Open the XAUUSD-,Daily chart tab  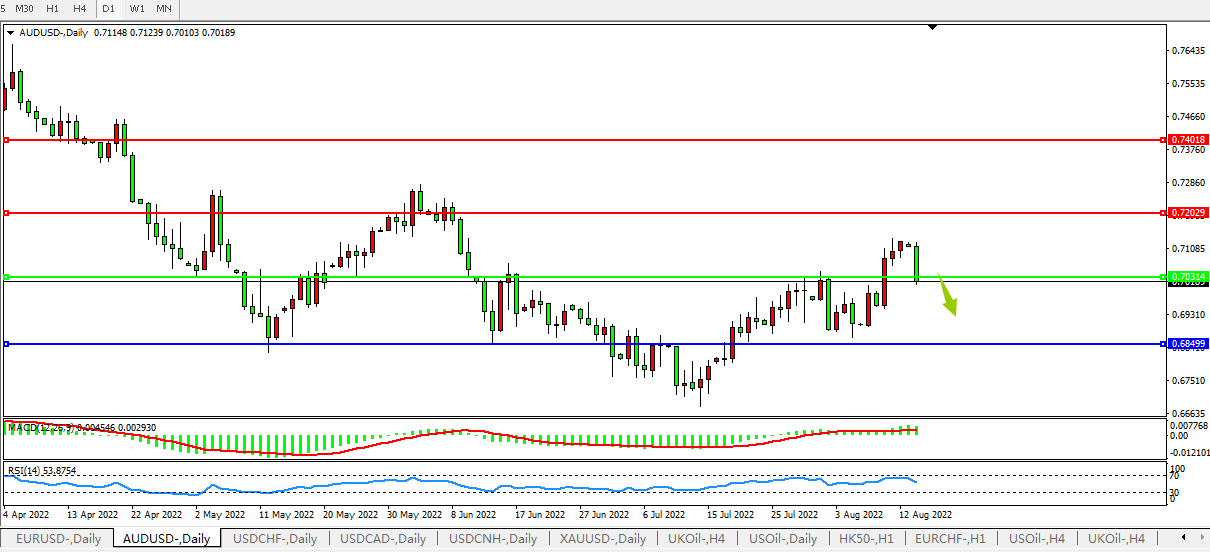tap(604, 539)
